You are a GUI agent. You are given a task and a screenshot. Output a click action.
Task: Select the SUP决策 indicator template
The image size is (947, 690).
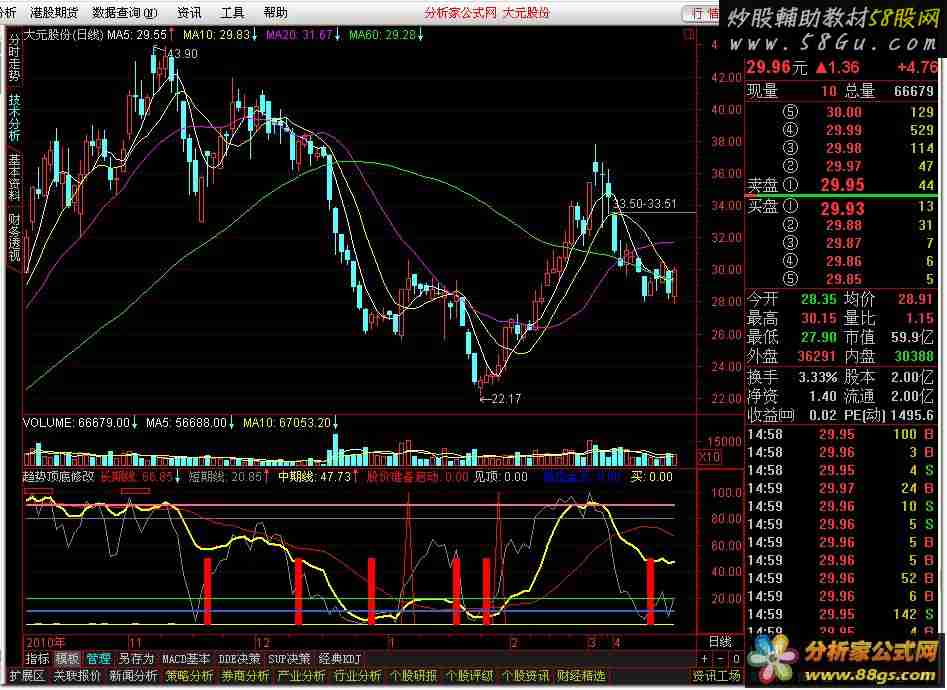pos(289,659)
